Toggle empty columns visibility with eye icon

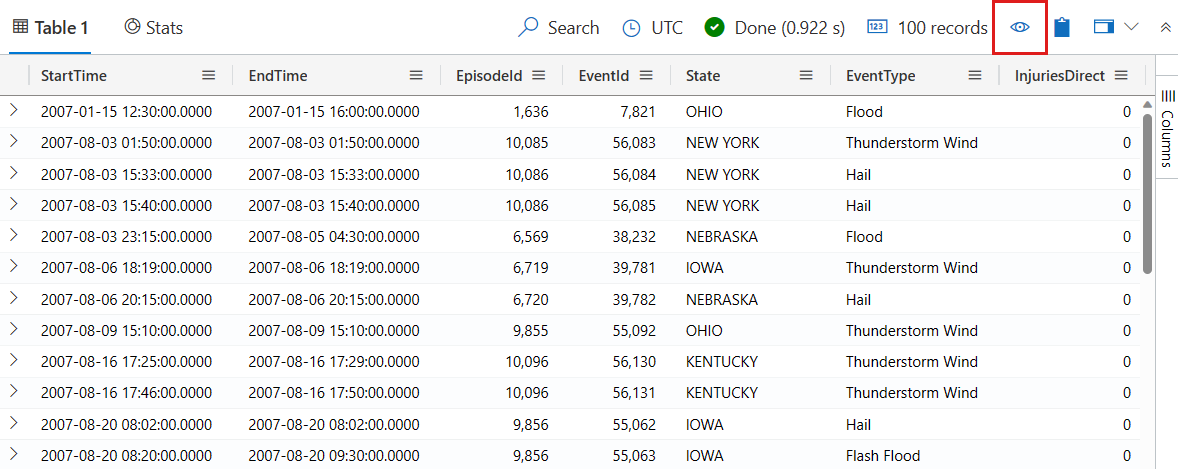(x=1019, y=28)
